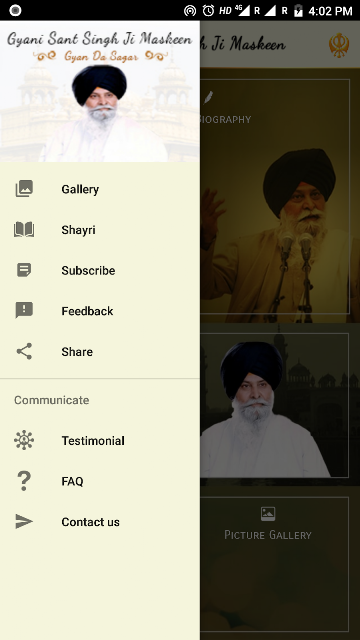Select Contact us in the drawer
360x640 pixels.
click(100, 522)
